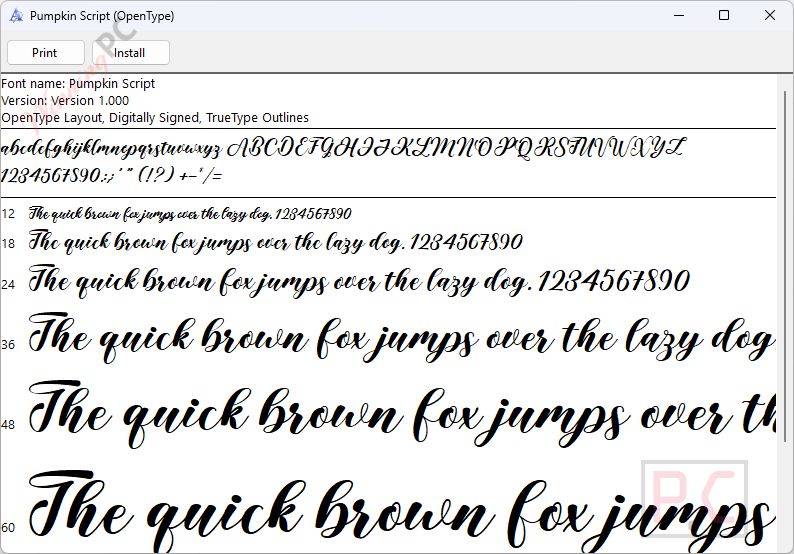Click the size 36 label
794x554 pixels.
point(8,345)
